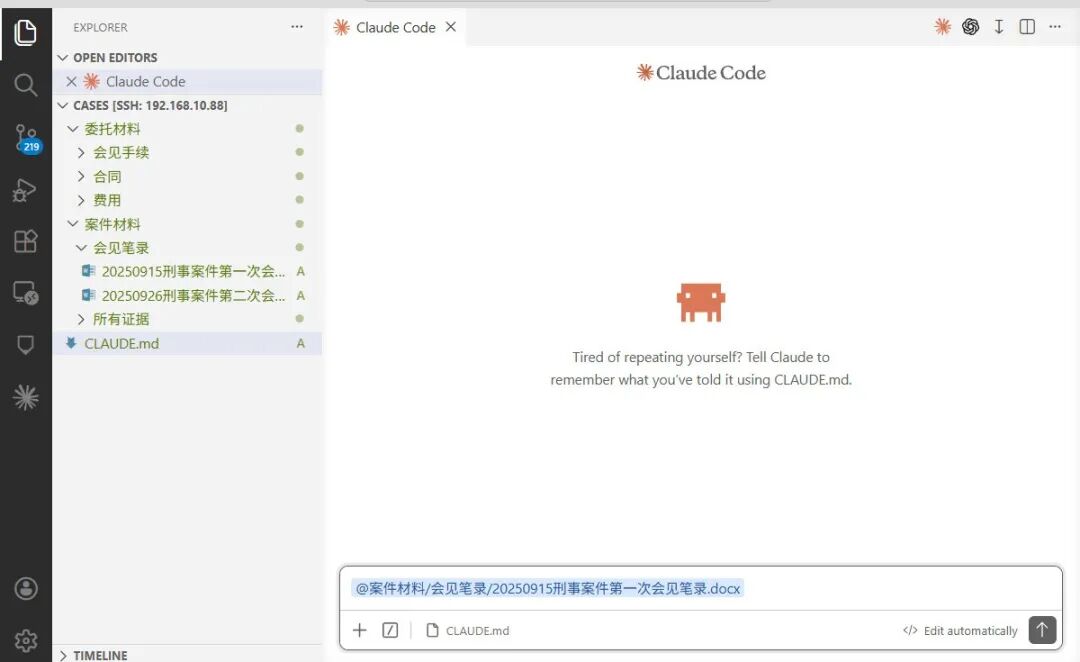Image resolution: width=1080 pixels, height=662 pixels.
Task: Open the Testing shield icon view
Action: pos(25,344)
